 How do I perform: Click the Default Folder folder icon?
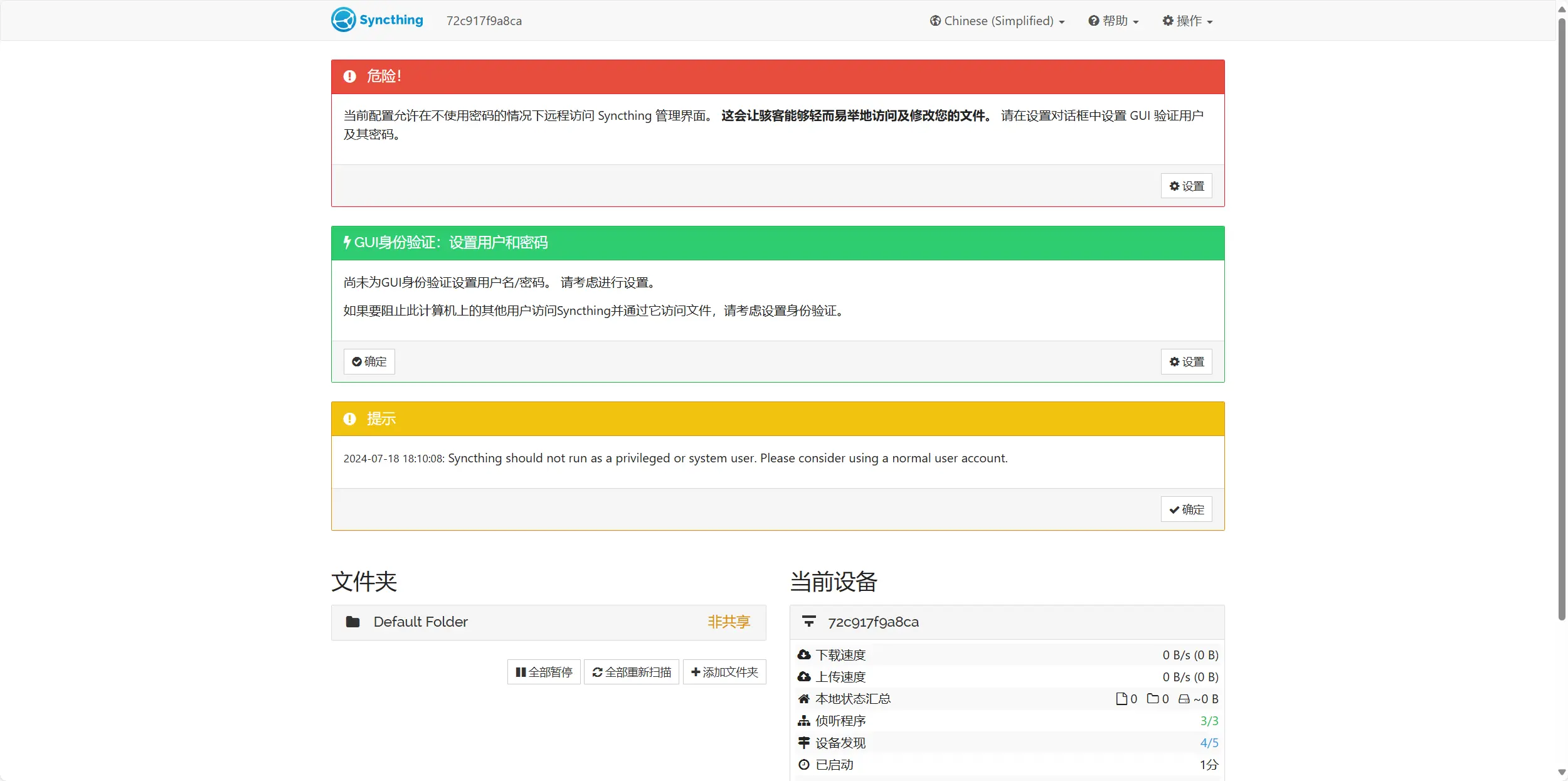(x=353, y=622)
